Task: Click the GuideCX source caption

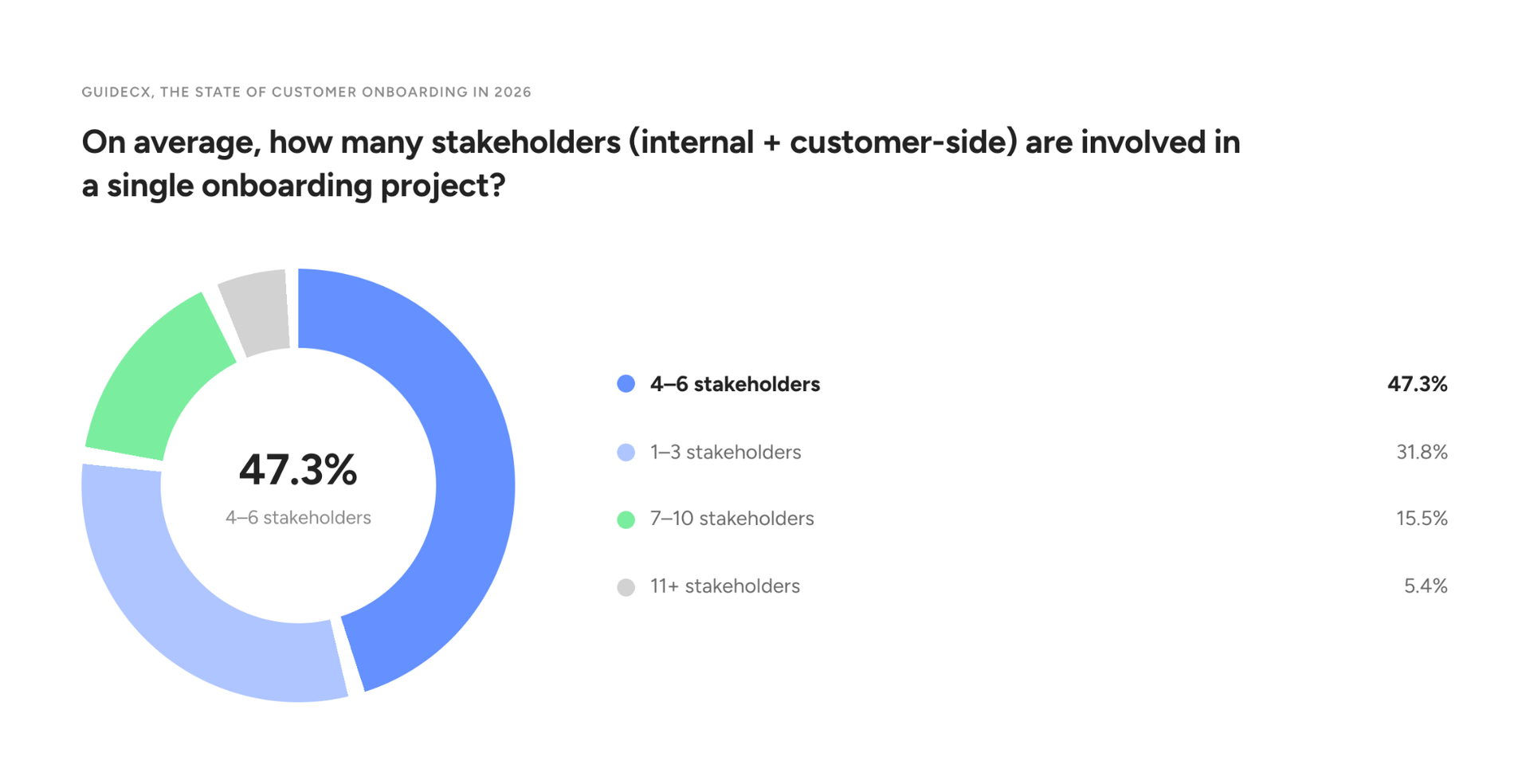Action: click(306, 92)
